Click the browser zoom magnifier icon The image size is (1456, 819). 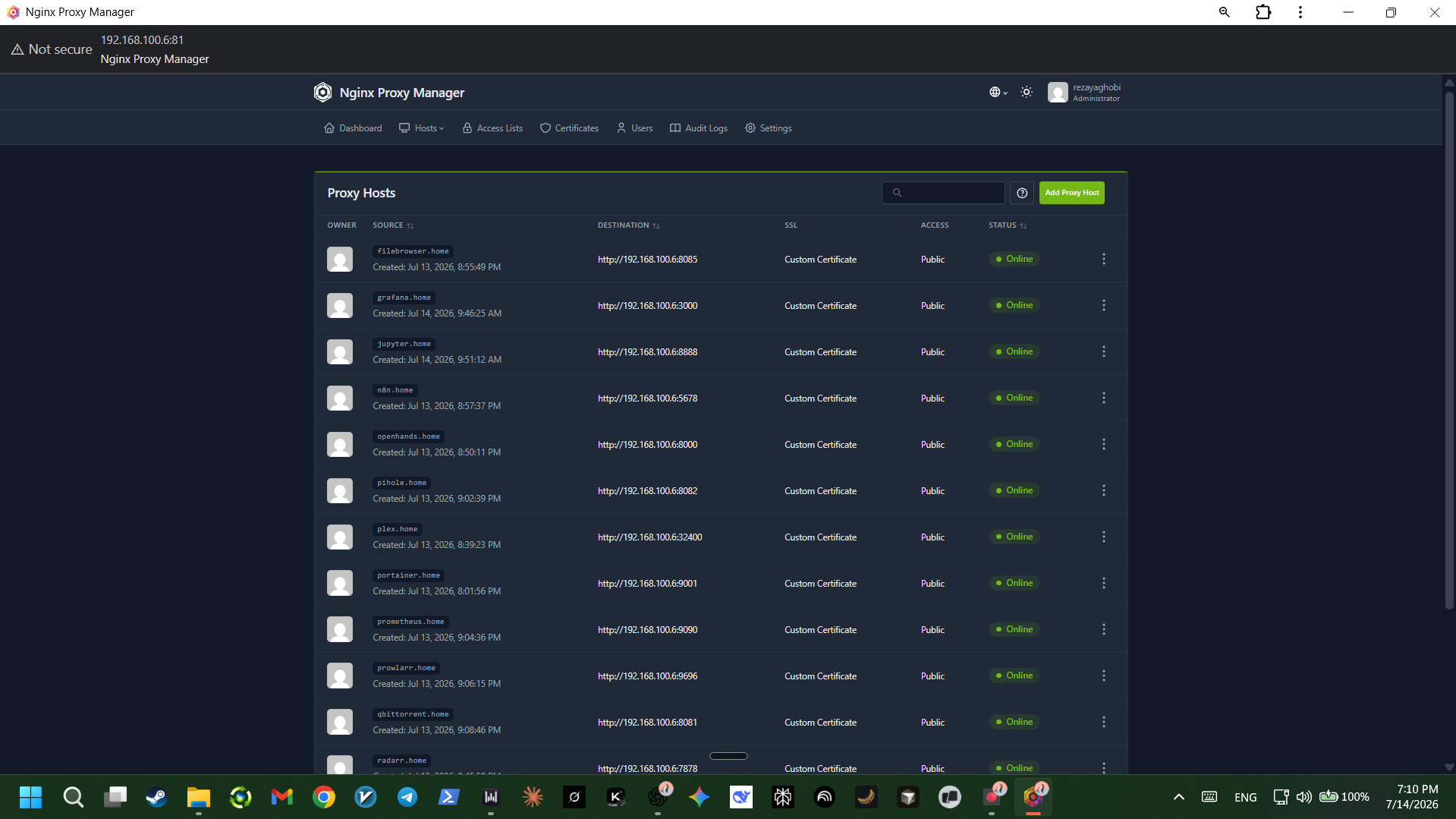(x=1224, y=12)
